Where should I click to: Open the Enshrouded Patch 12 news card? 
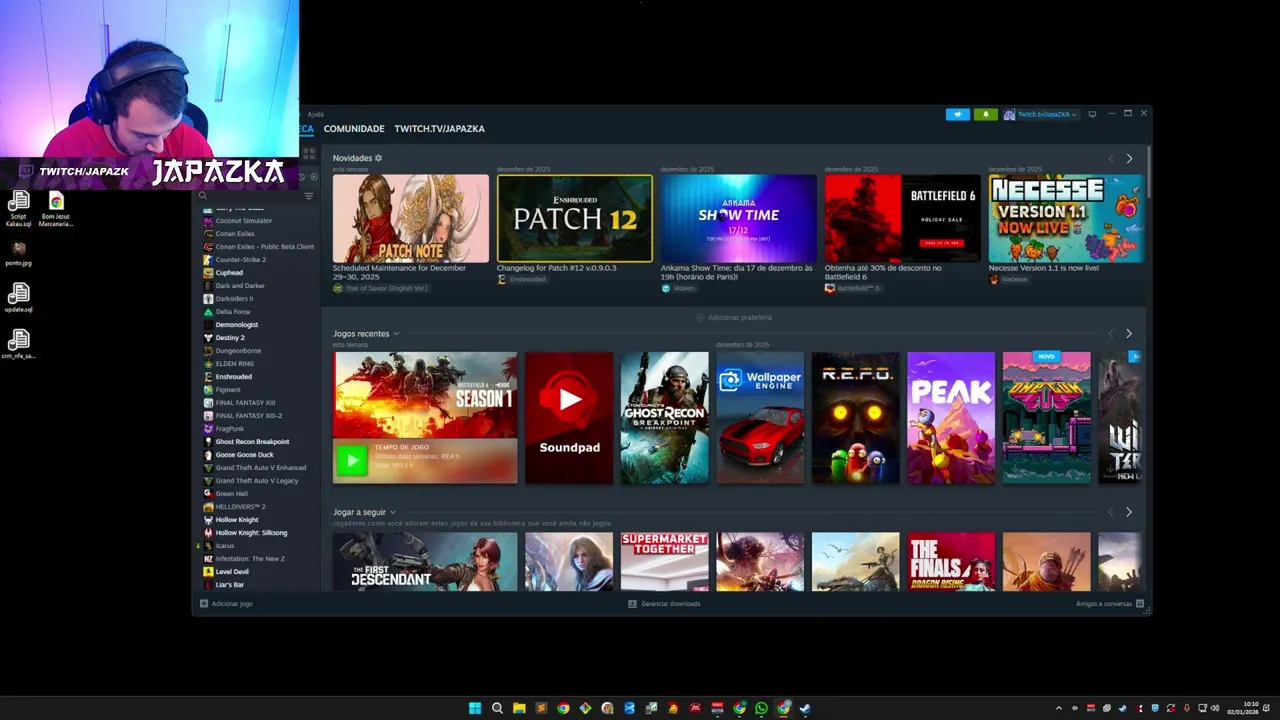coord(575,218)
